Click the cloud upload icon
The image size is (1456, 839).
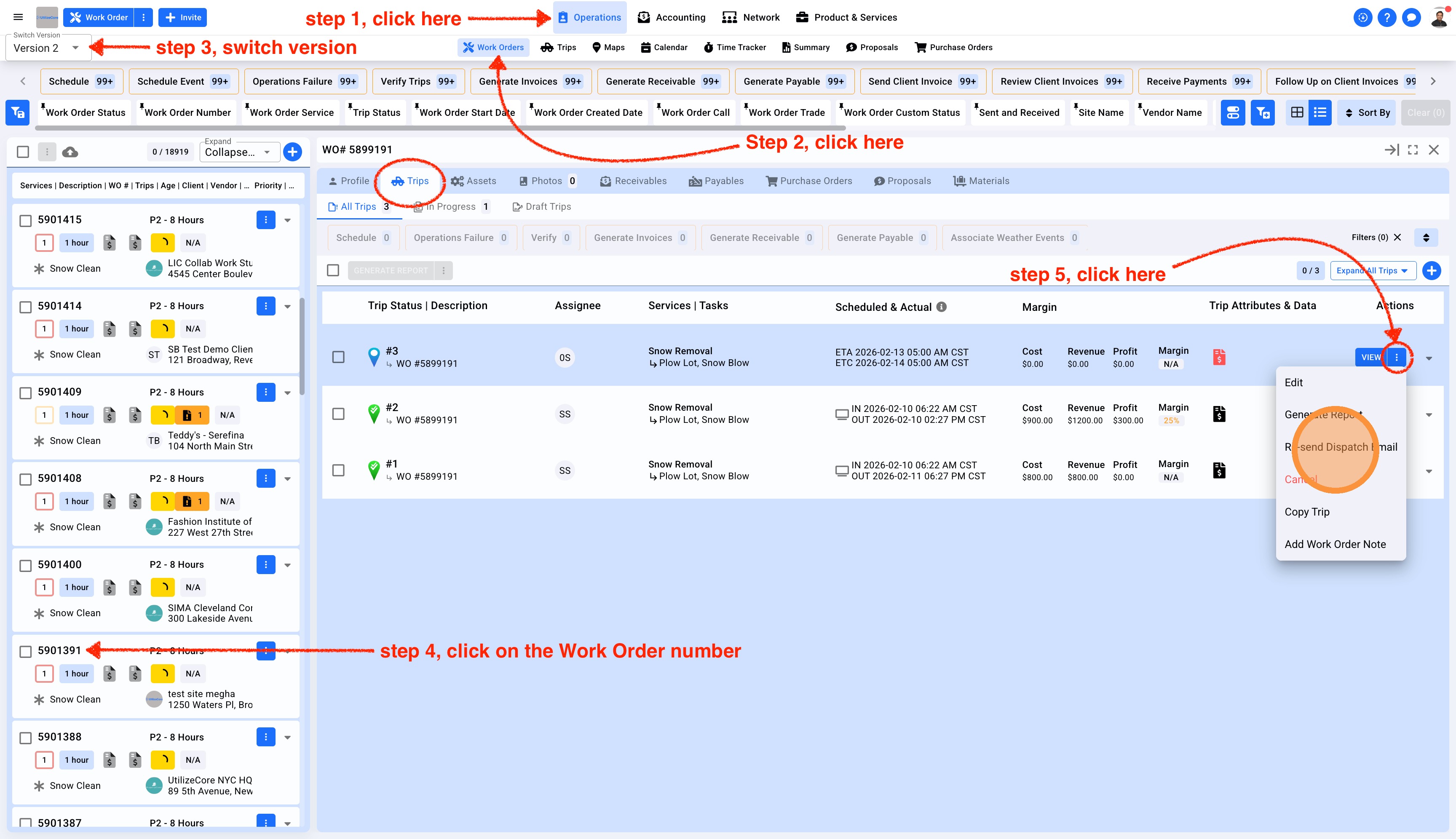click(x=70, y=152)
